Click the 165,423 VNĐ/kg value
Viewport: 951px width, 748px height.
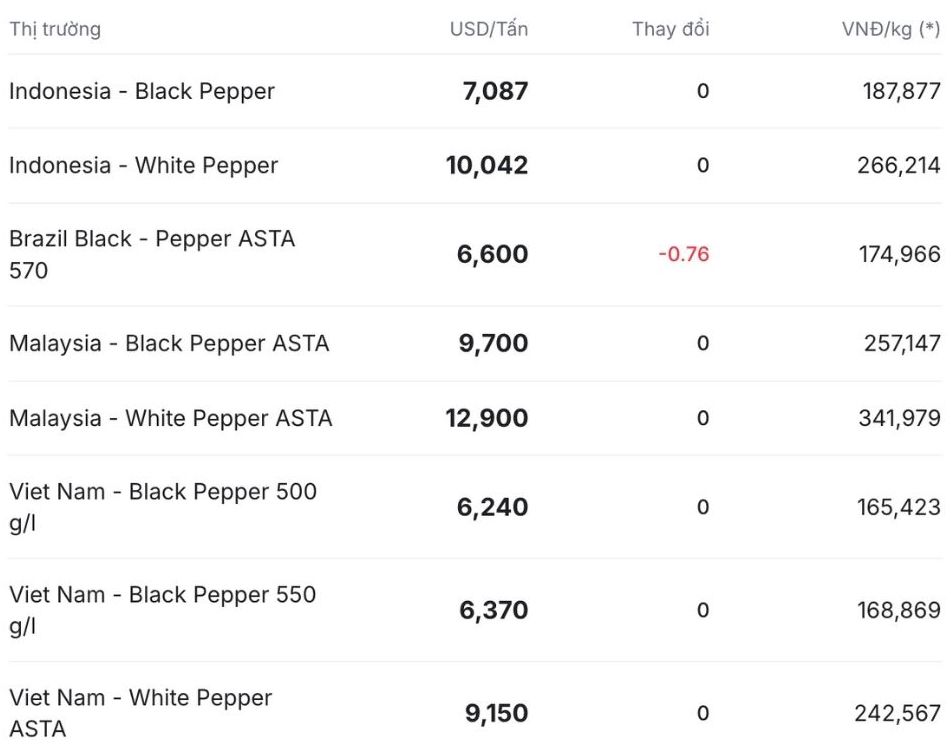point(899,507)
